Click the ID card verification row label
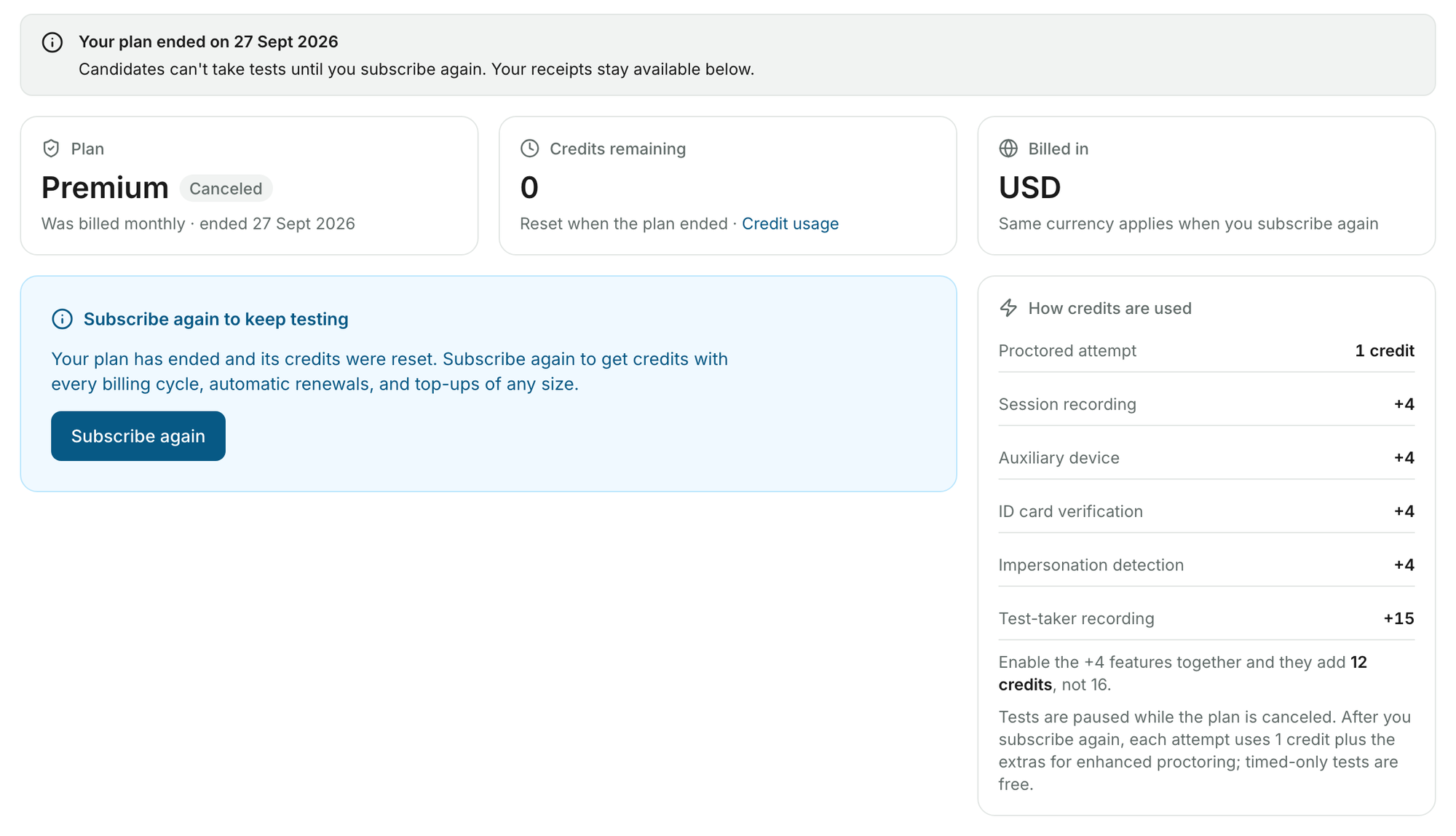Image resolution: width=1456 pixels, height=836 pixels. pos(1070,511)
